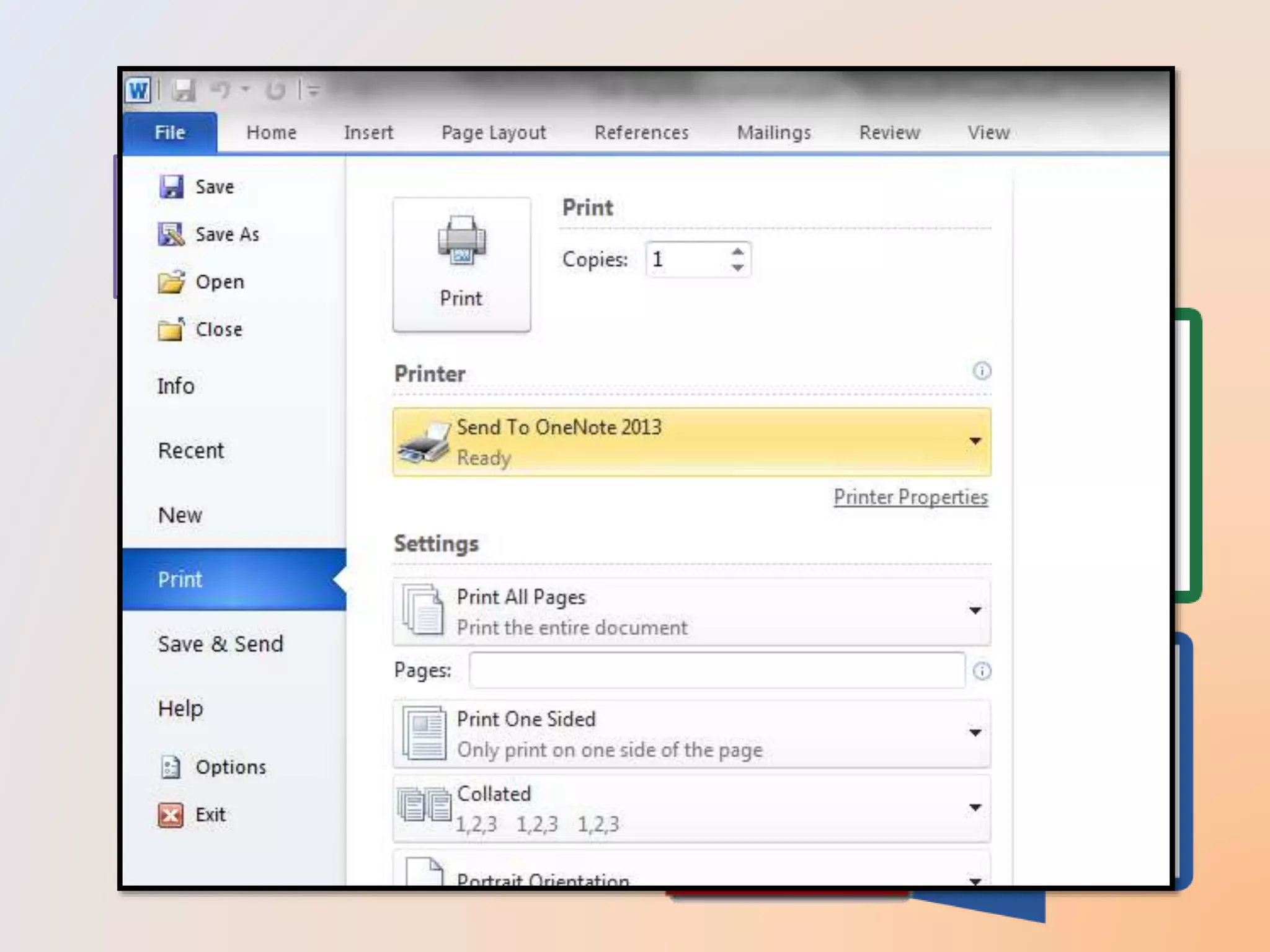Expand the Send To OneNote 2013 printer dropdown
Viewport: 1270px width, 952px height.
point(975,441)
